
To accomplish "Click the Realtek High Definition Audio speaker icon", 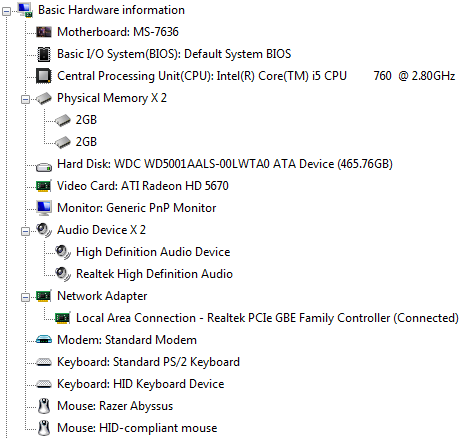I will pos(63,274).
